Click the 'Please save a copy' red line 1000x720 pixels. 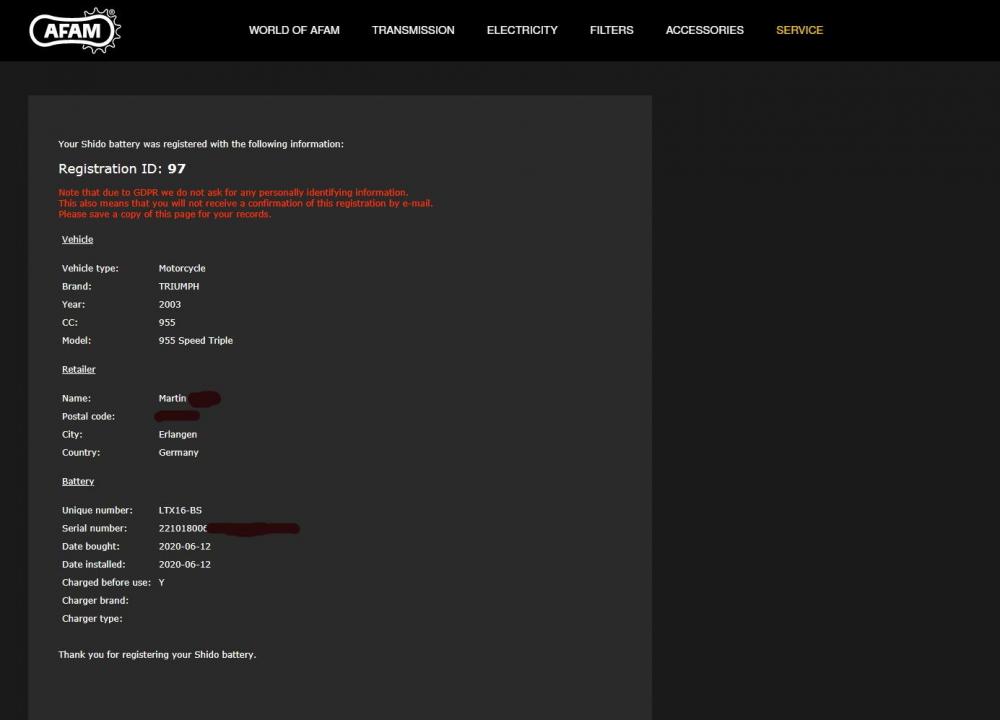[165, 214]
